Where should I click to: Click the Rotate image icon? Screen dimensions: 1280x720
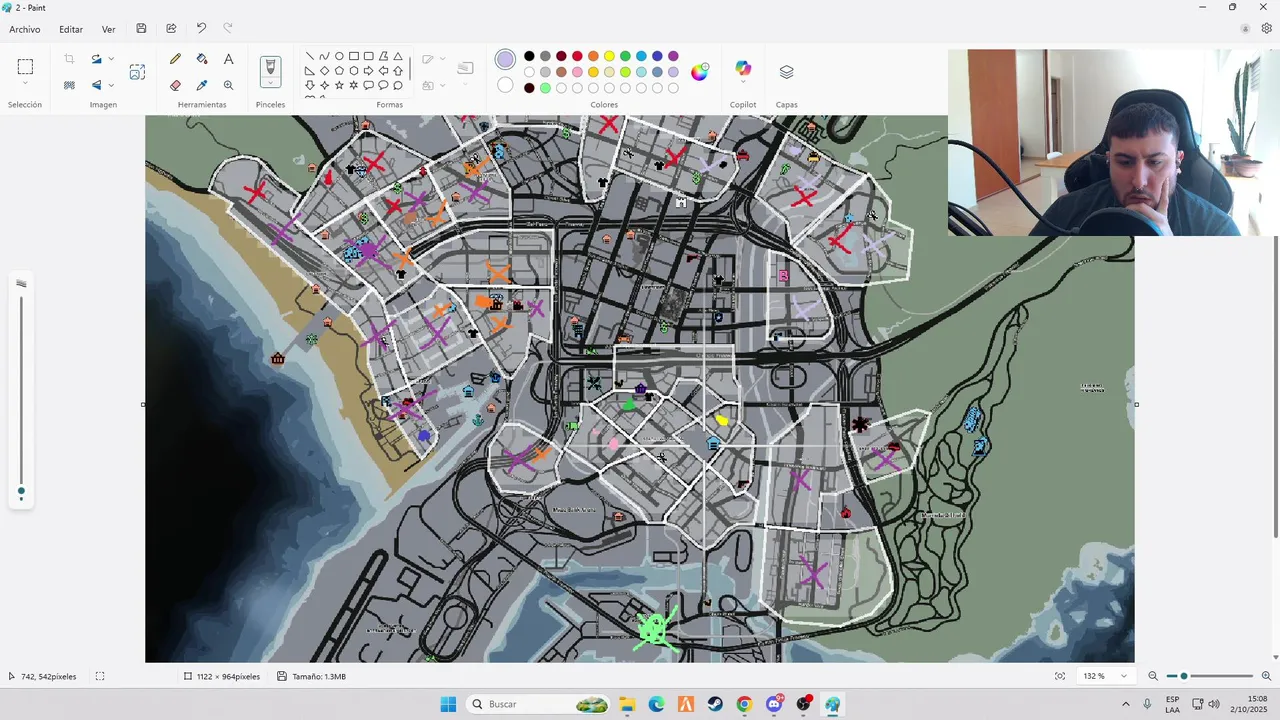(96, 59)
